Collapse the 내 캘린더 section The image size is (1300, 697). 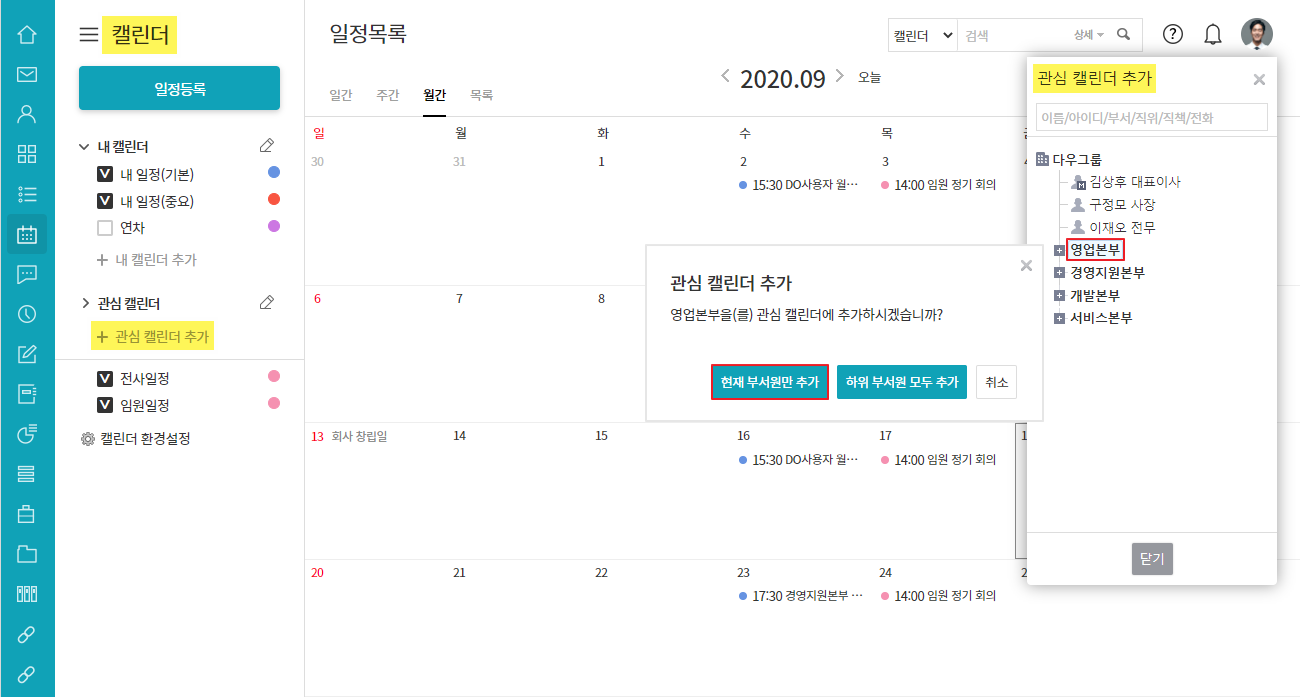[x=84, y=147]
